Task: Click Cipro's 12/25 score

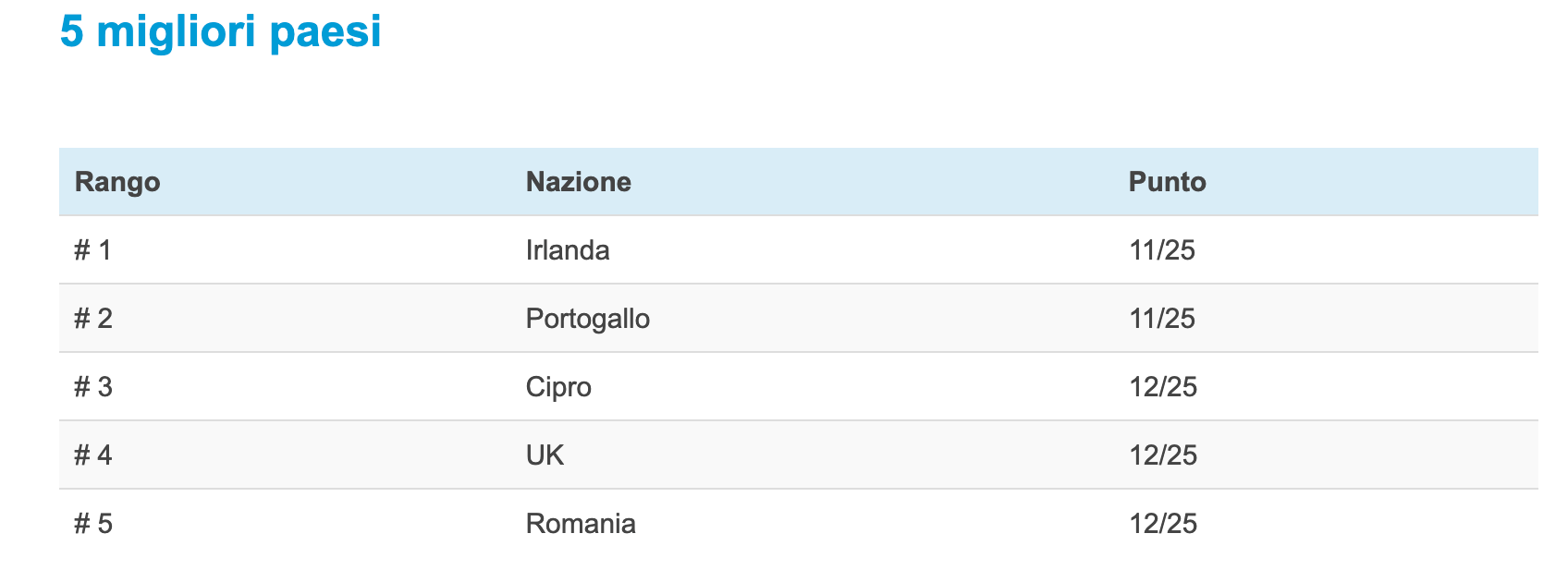Action: 1163,387
